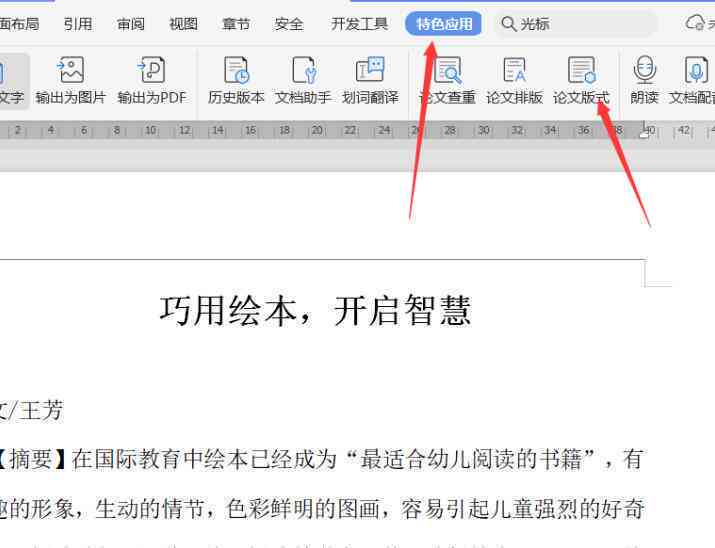Viewport: 715px width, 548px height.
Task: Open 历史版本 tool
Action: click(236, 80)
